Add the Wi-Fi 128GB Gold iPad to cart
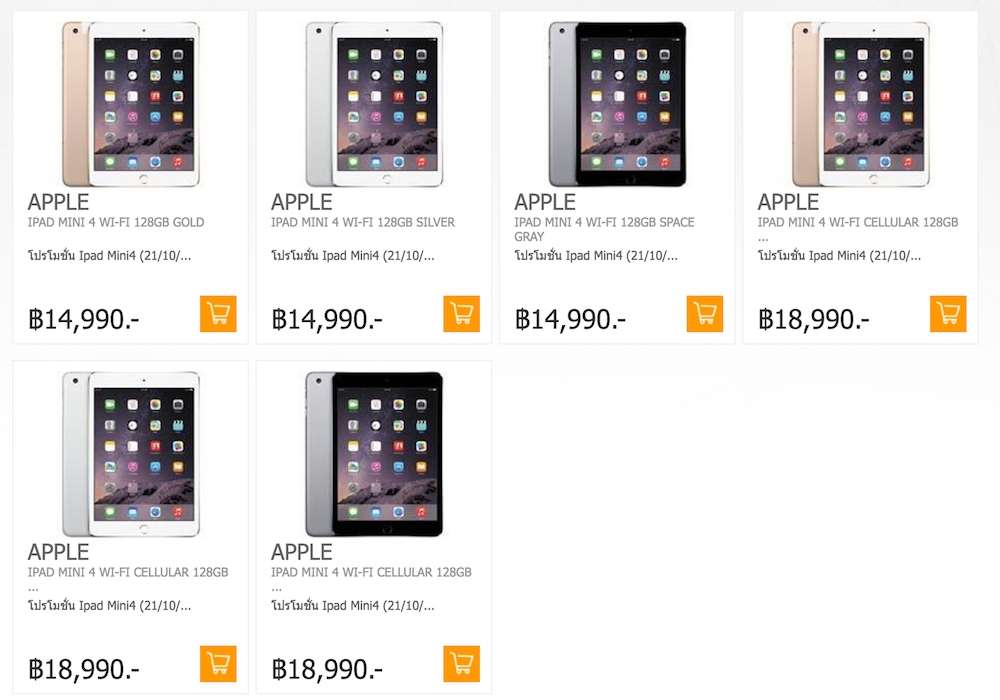This screenshot has width=1000, height=700. tap(218, 314)
